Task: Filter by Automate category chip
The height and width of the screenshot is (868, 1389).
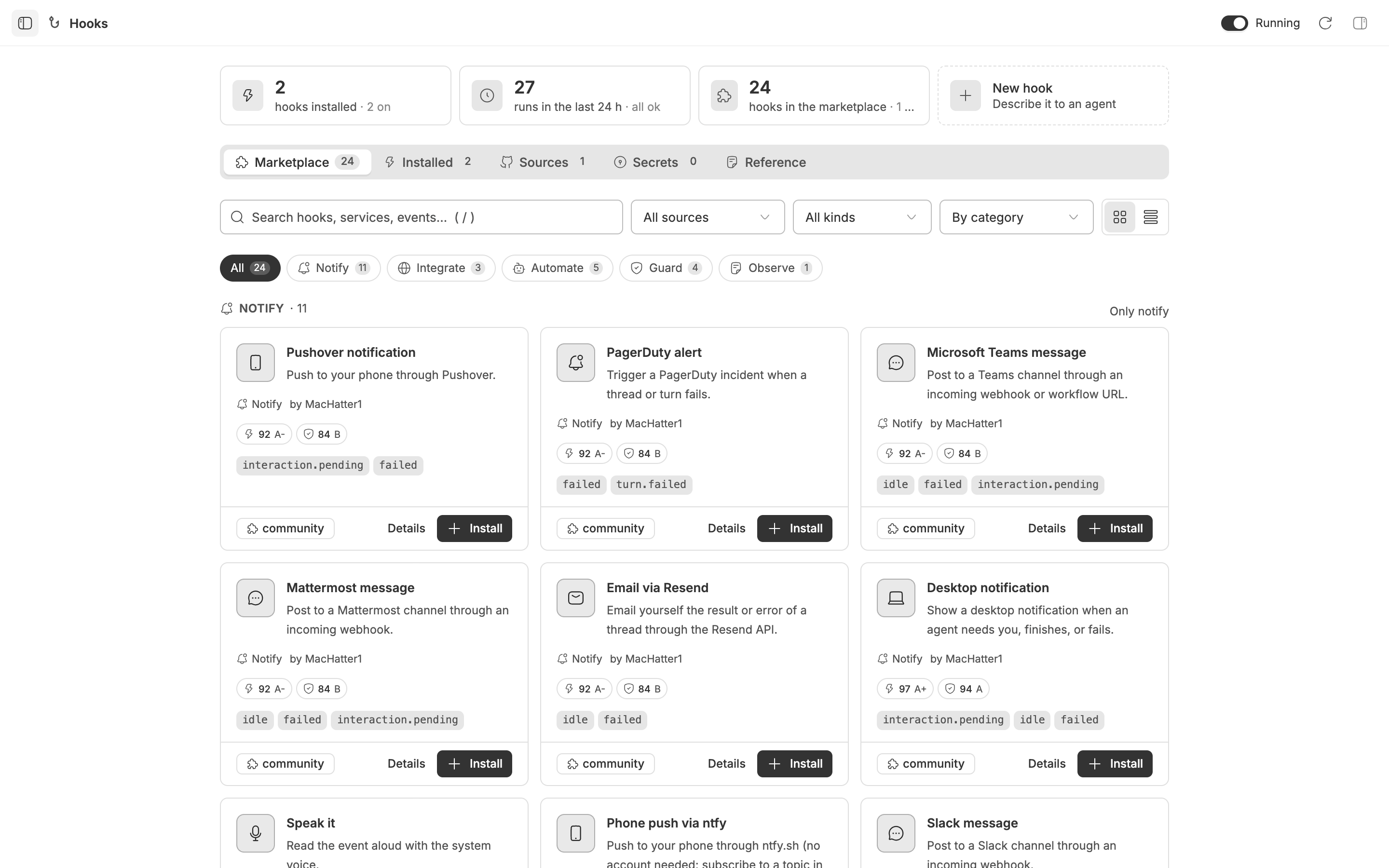Action: pos(558,268)
